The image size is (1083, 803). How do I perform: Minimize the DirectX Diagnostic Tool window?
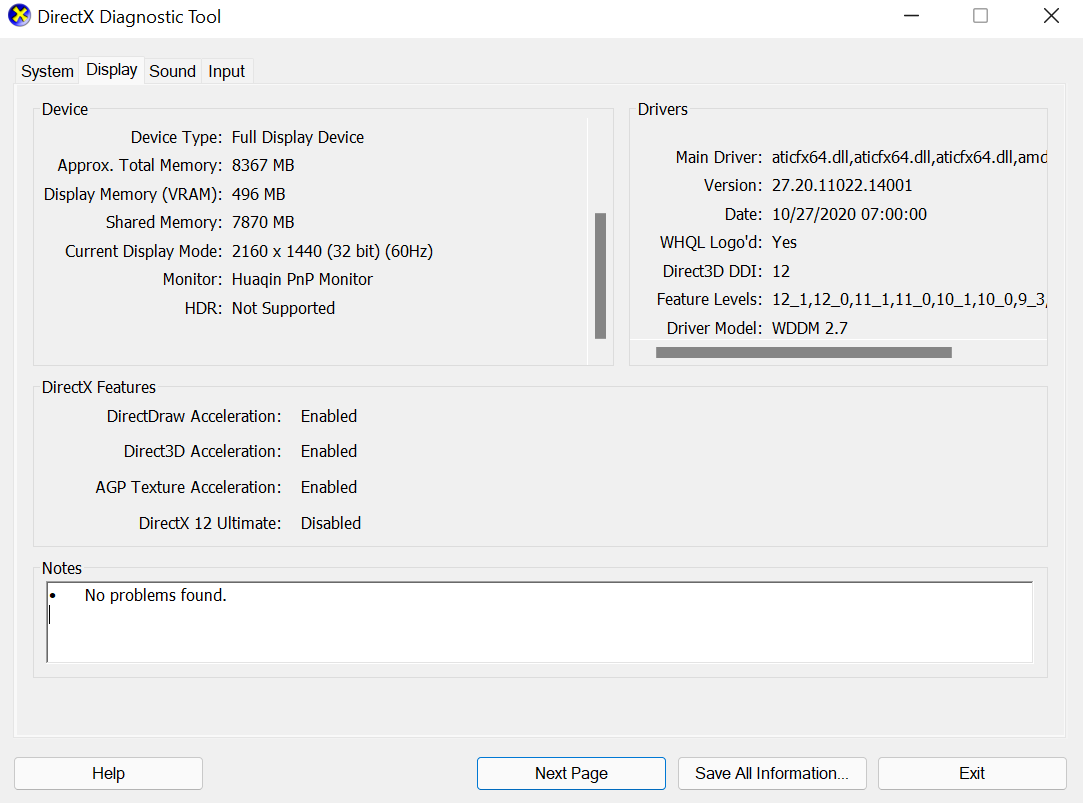[912, 16]
